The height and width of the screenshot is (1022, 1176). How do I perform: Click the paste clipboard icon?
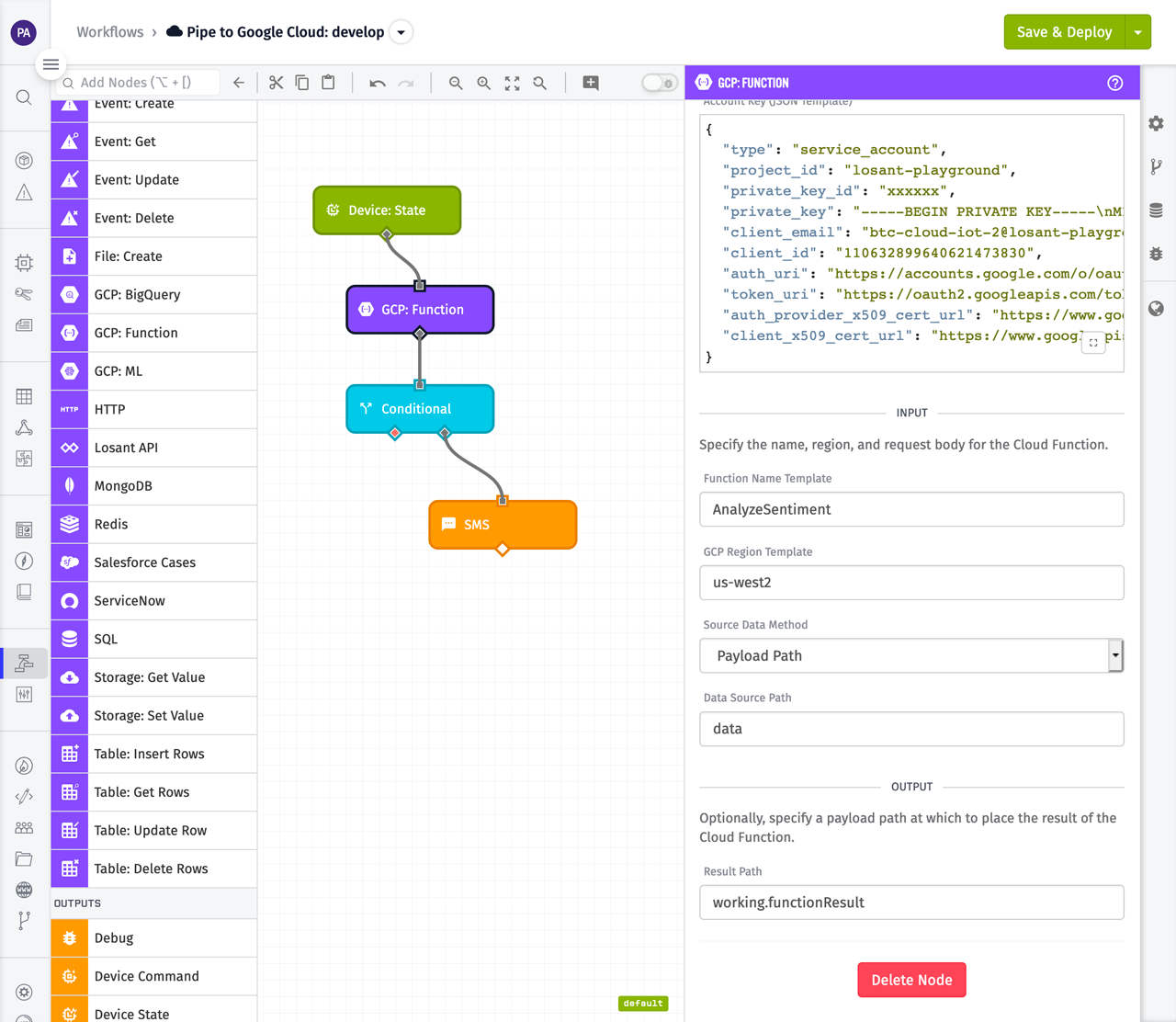point(328,83)
